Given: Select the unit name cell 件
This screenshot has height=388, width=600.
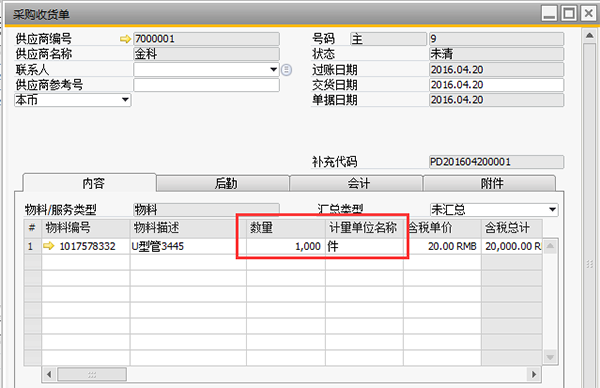Looking at the screenshot, I should 364,246.
